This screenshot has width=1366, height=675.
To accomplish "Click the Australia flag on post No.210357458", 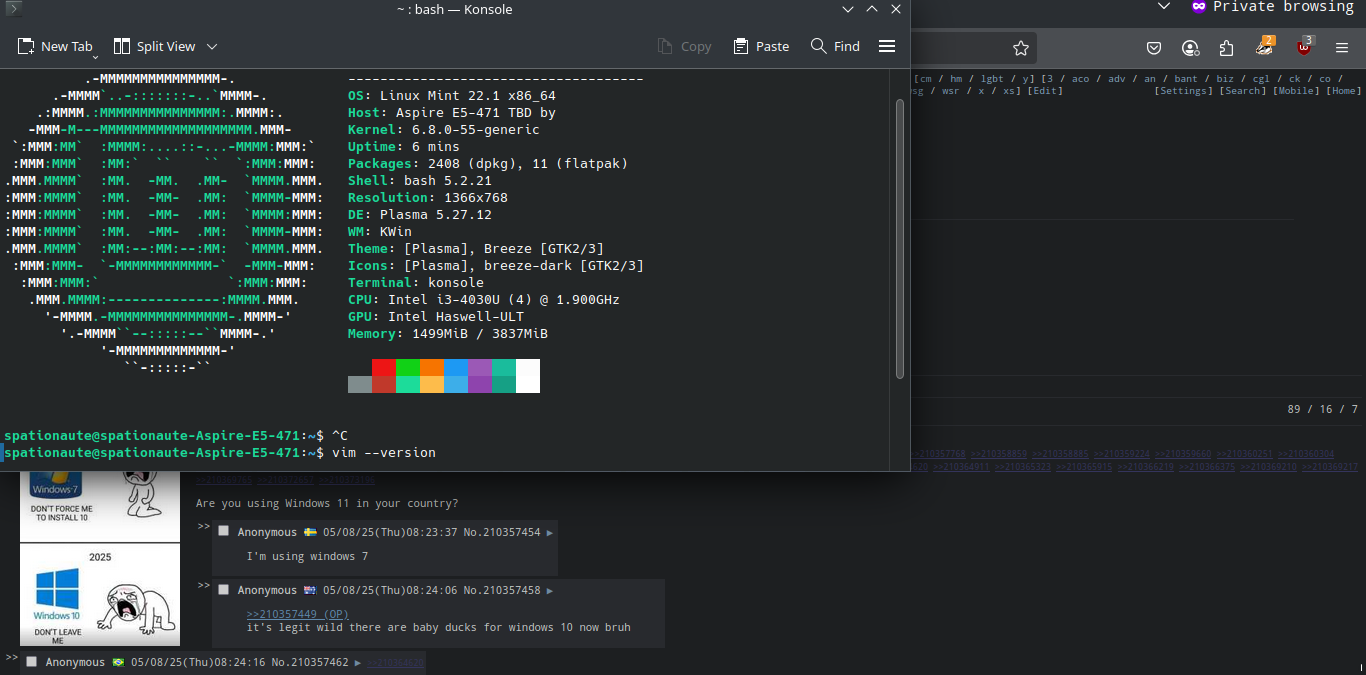I will pos(310,590).
